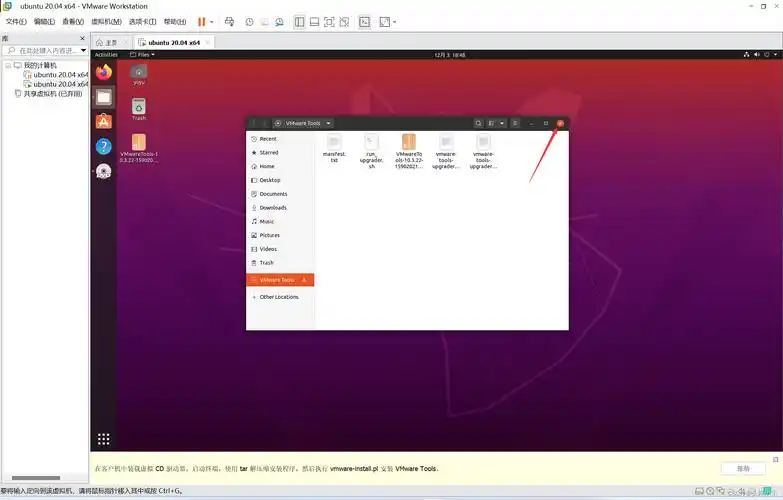Click the DVD disc icon in dock
This screenshot has height=500, width=783.
coord(103,171)
